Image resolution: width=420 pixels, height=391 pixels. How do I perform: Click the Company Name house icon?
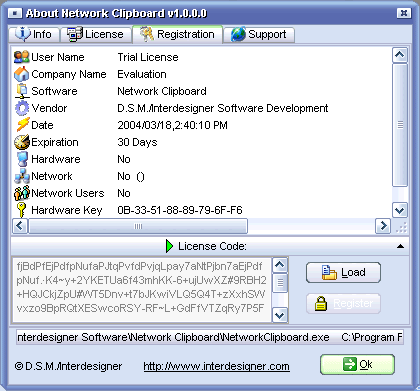click(22, 74)
